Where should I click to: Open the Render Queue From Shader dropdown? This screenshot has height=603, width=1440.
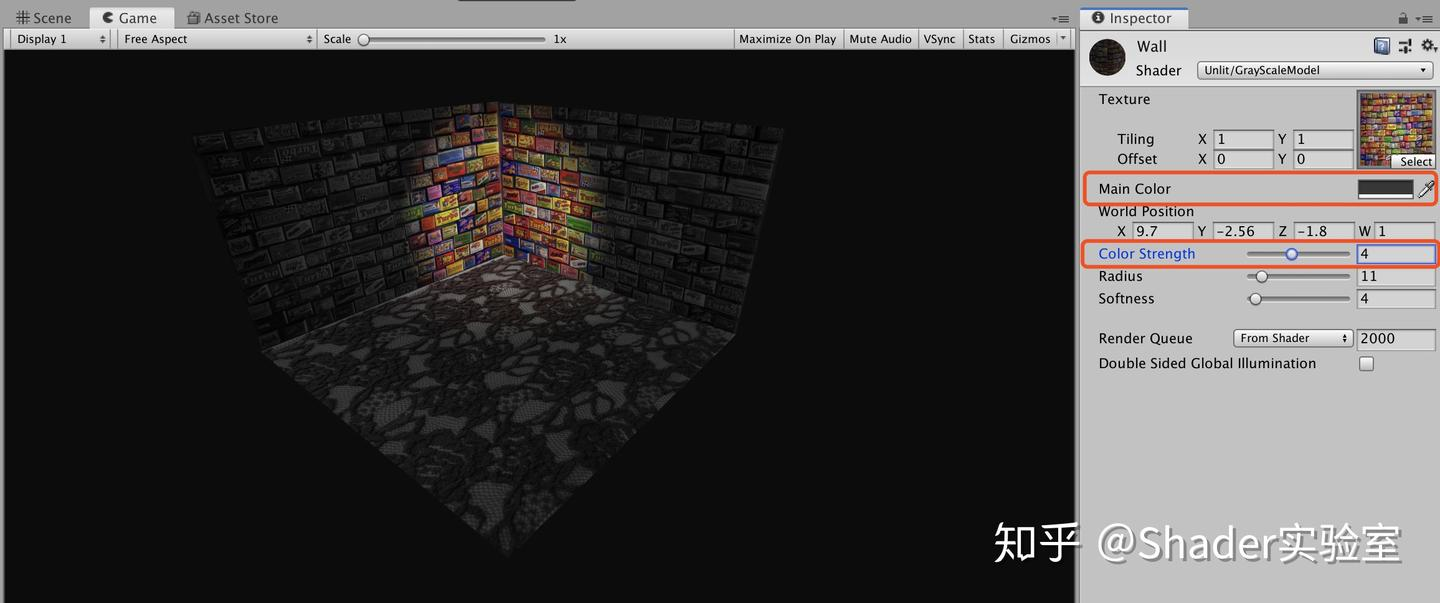point(1292,338)
